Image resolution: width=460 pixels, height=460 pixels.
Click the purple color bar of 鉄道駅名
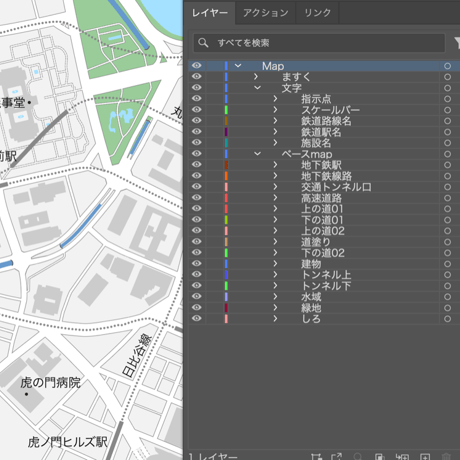pos(226,132)
